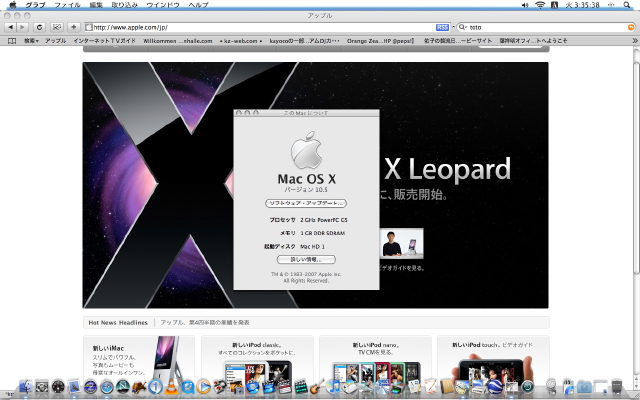Open the 新しいiMac promo tile
The height and width of the screenshot is (400, 640).
pos(139,359)
